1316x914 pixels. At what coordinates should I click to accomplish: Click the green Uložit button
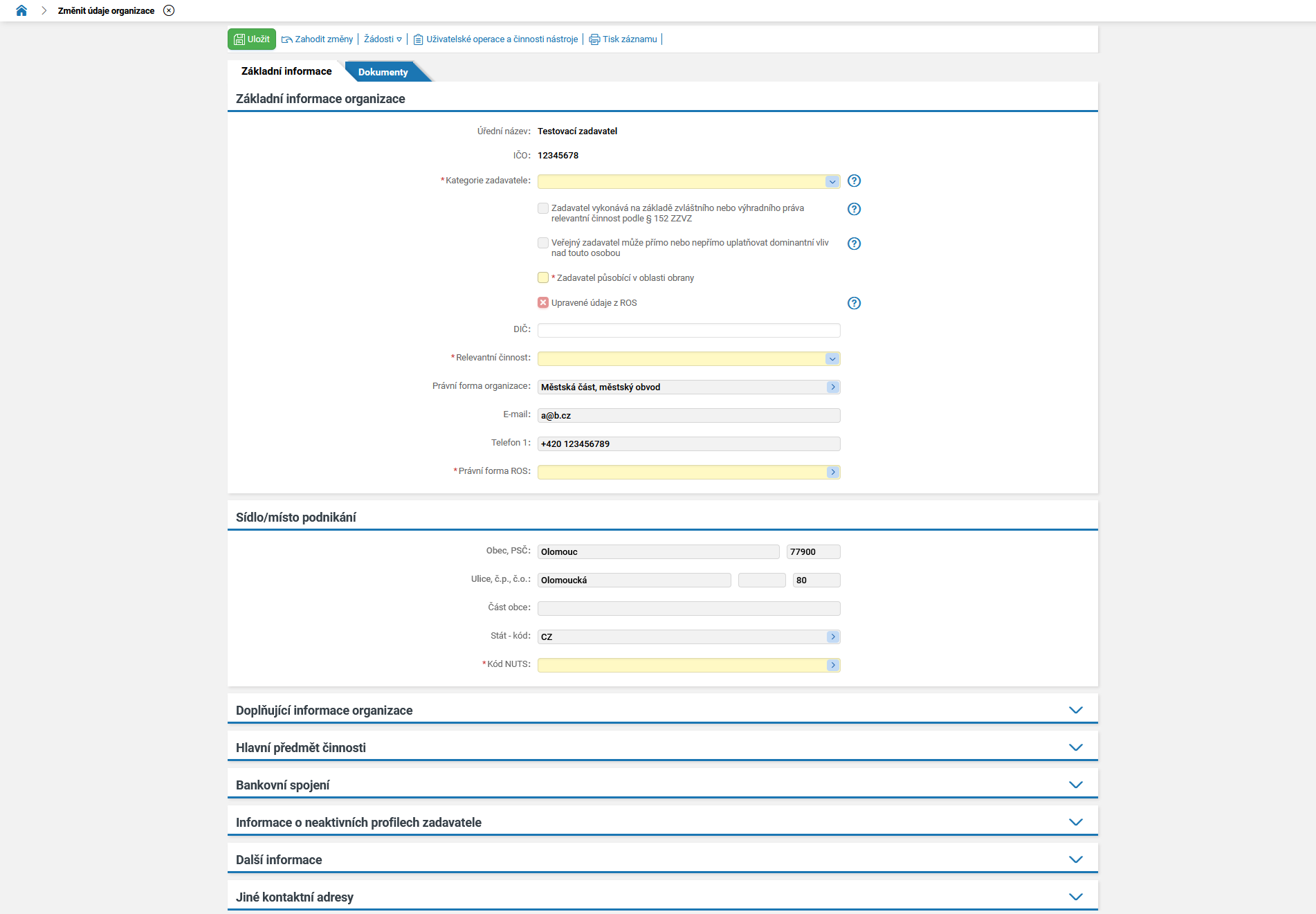pos(252,39)
